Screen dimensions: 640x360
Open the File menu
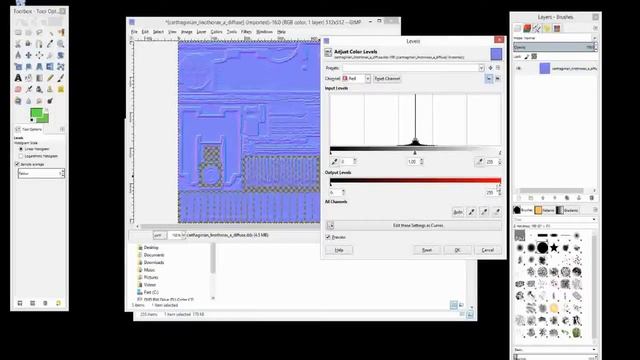[x=134, y=32]
